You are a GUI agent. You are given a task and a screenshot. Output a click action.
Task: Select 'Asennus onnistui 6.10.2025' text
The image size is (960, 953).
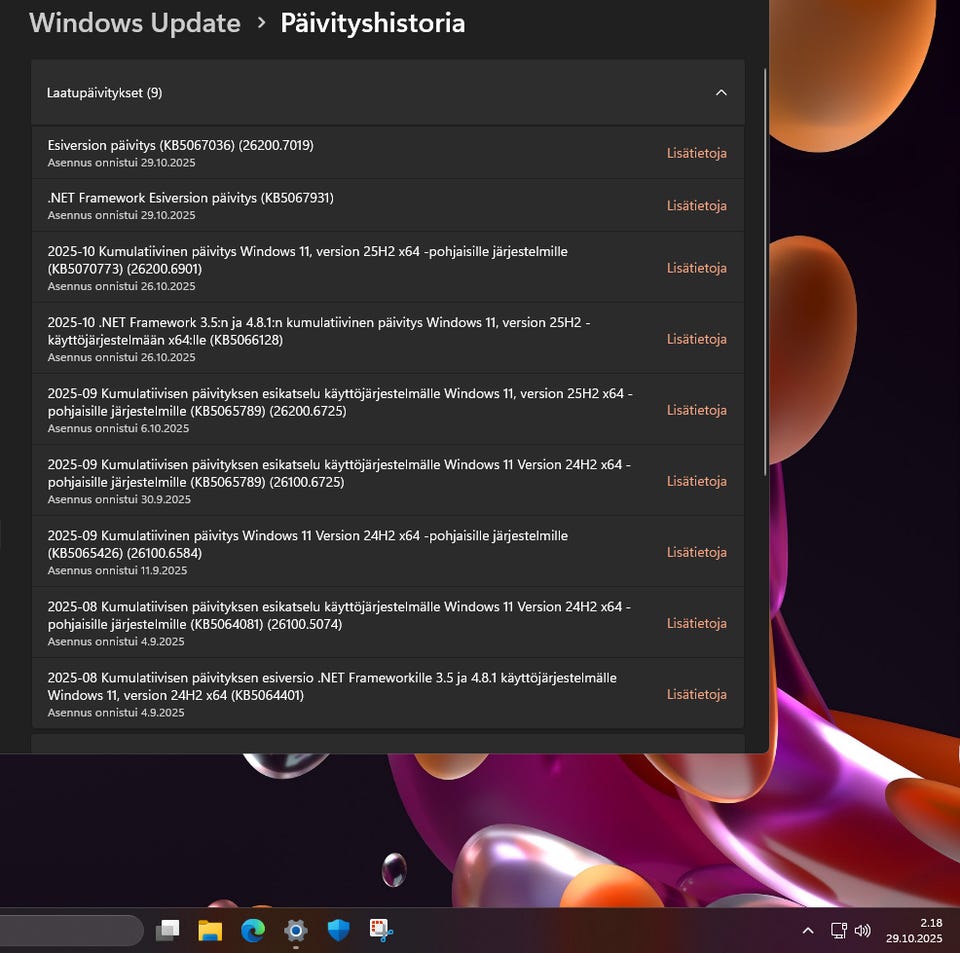[118, 428]
